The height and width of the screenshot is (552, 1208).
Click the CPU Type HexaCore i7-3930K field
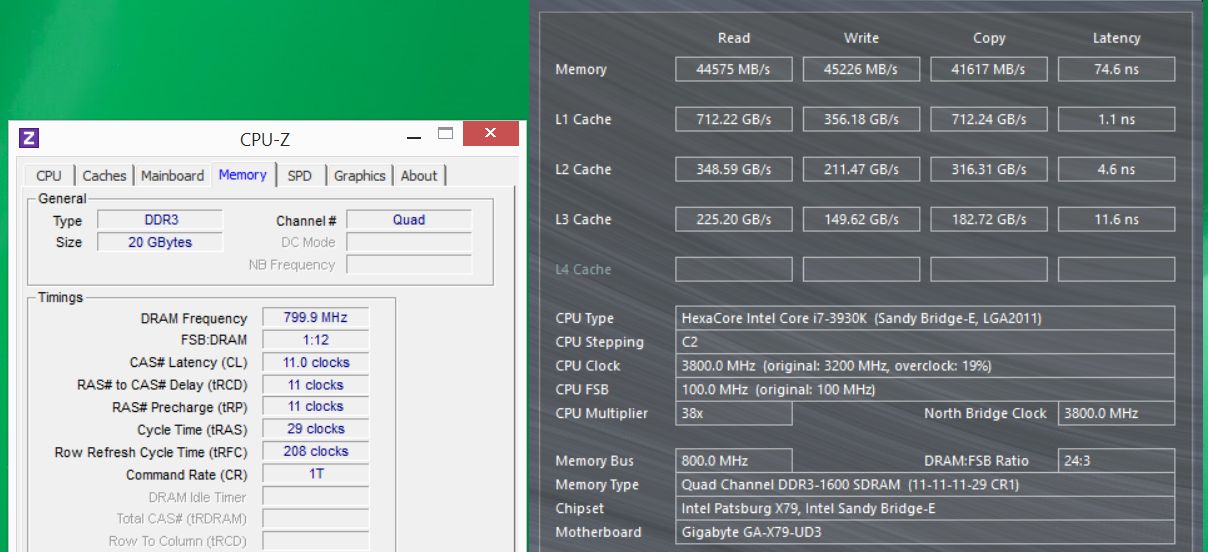coord(925,318)
